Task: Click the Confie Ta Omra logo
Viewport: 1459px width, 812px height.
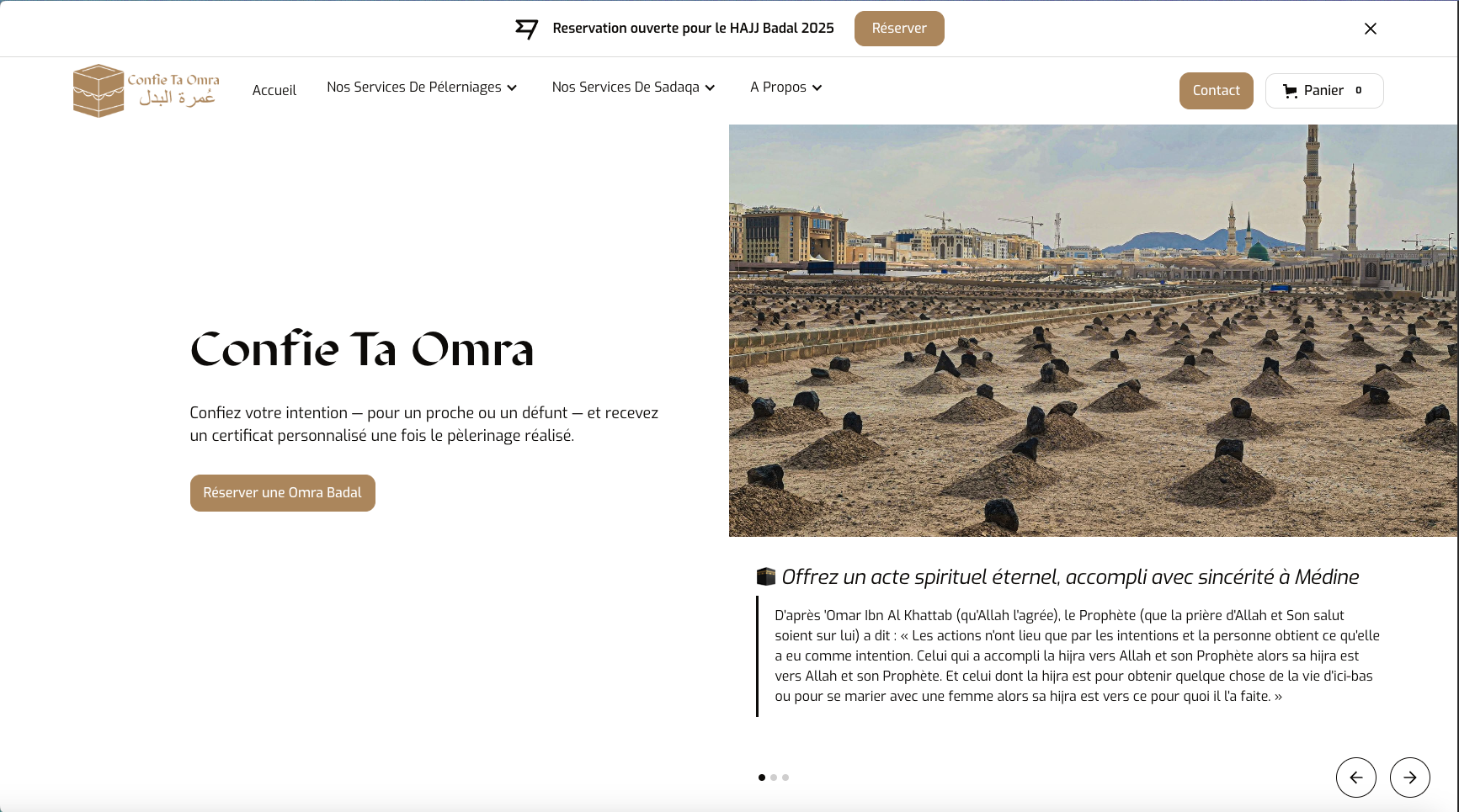Action: click(x=146, y=91)
